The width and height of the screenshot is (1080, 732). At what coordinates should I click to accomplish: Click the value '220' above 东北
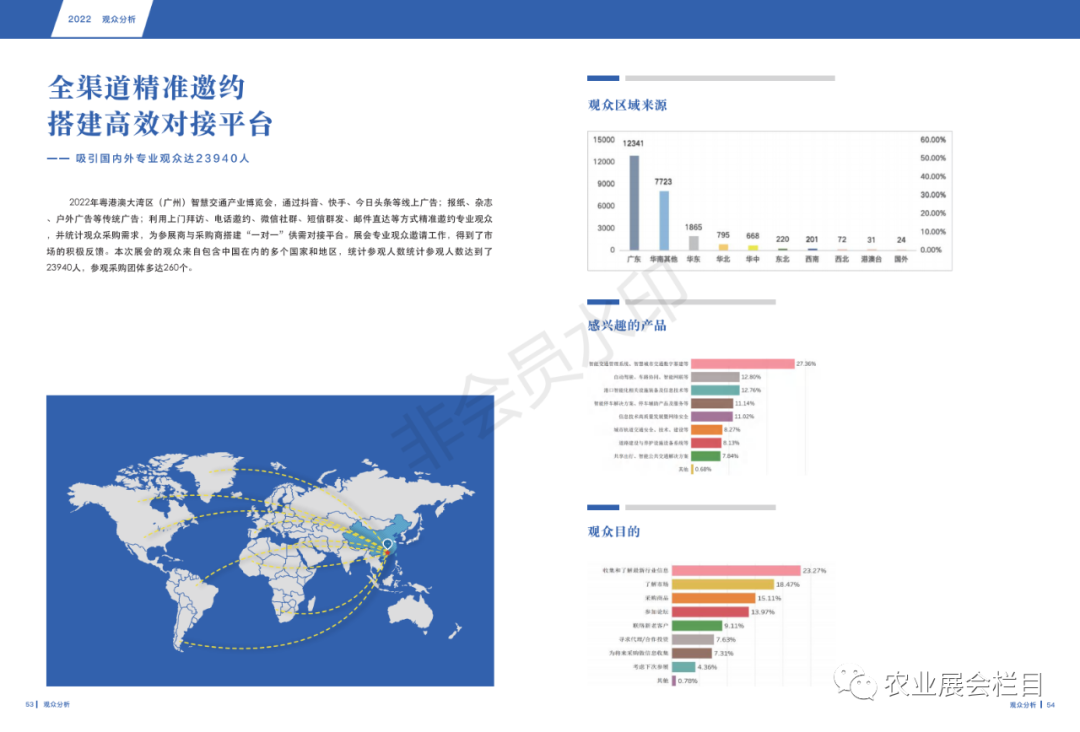click(782, 239)
